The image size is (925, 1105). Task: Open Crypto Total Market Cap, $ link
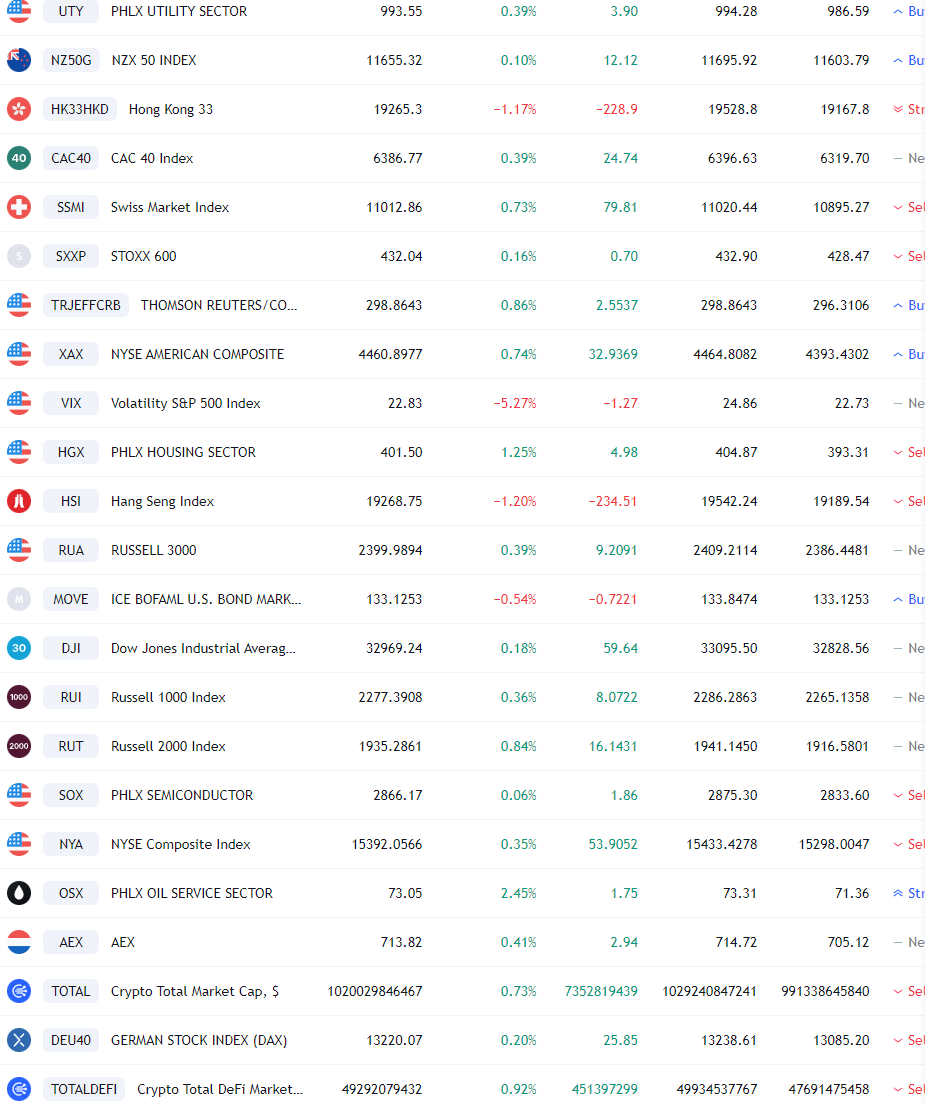coord(194,991)
